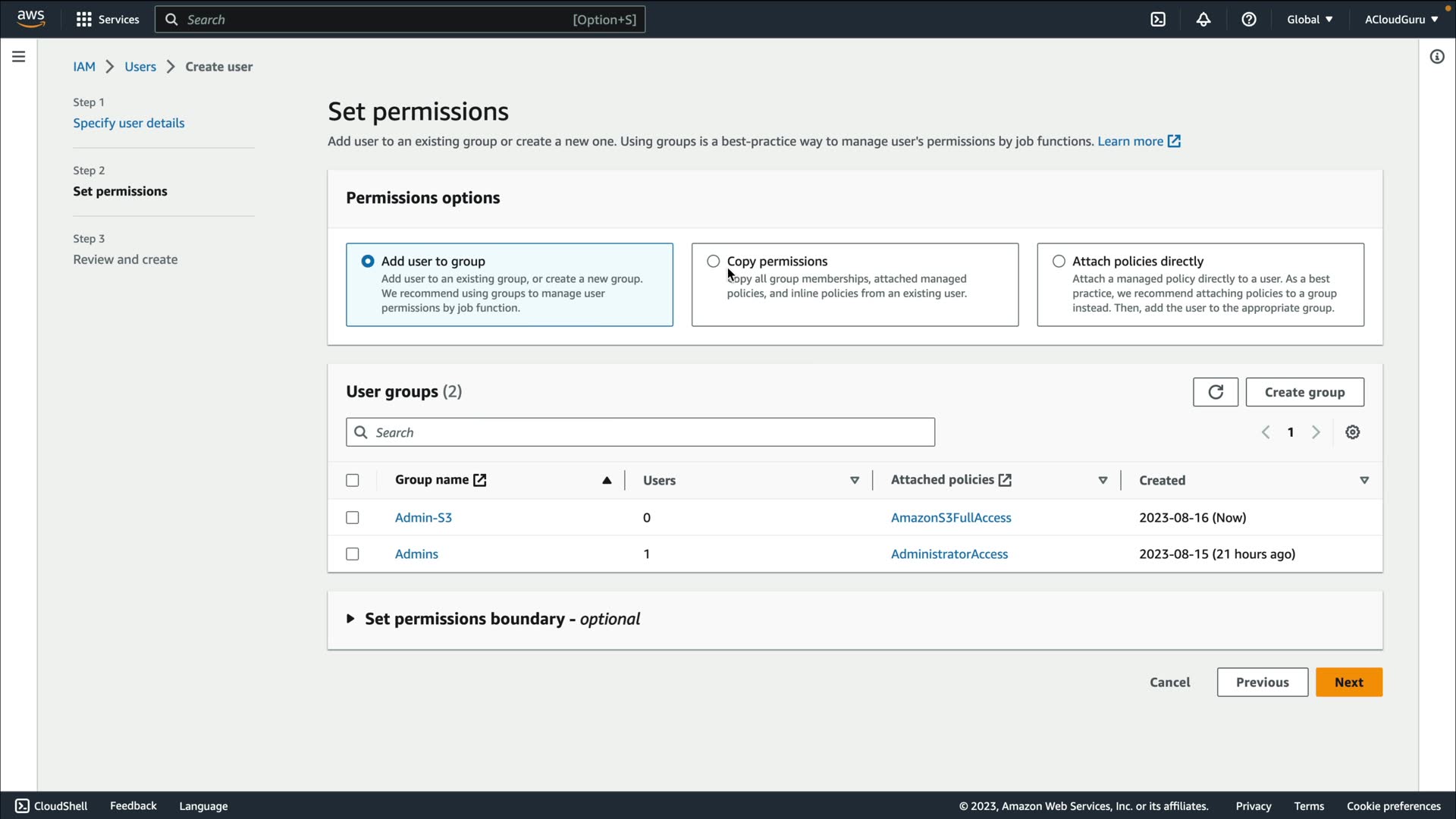The width and height of the screenshot is (1456, 819).
Task: Open the Global region dropdown
Action: coord(1309,20)
